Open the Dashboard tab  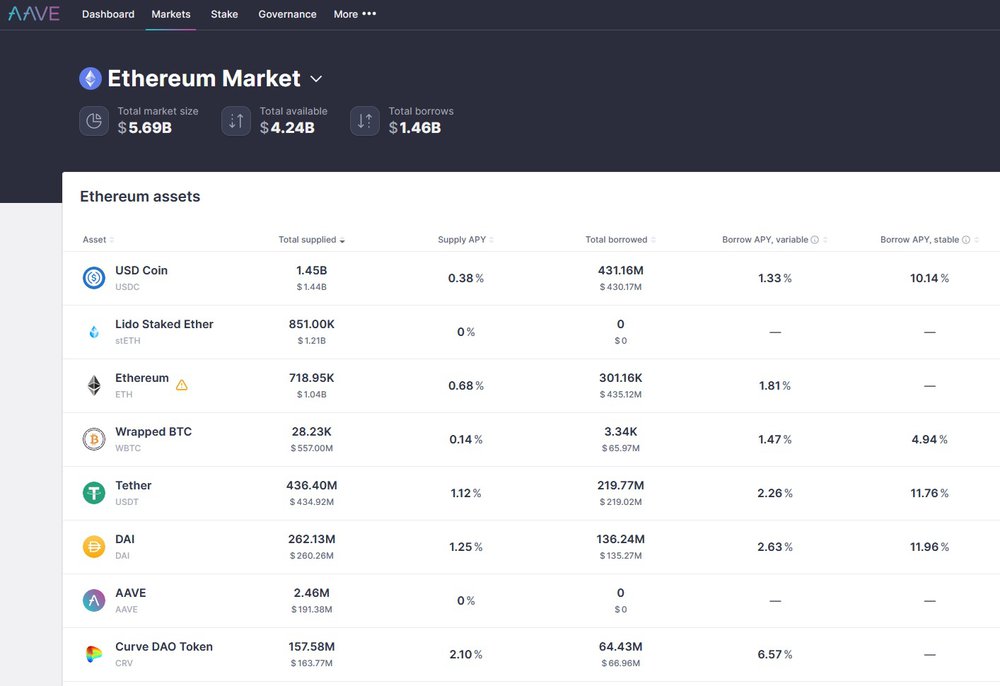(108, 14)
